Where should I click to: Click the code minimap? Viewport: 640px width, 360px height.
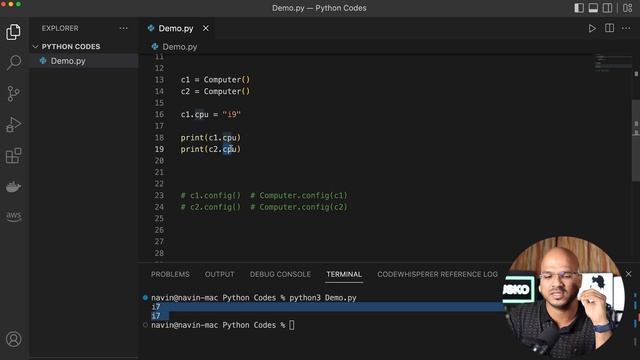point(613,63)
